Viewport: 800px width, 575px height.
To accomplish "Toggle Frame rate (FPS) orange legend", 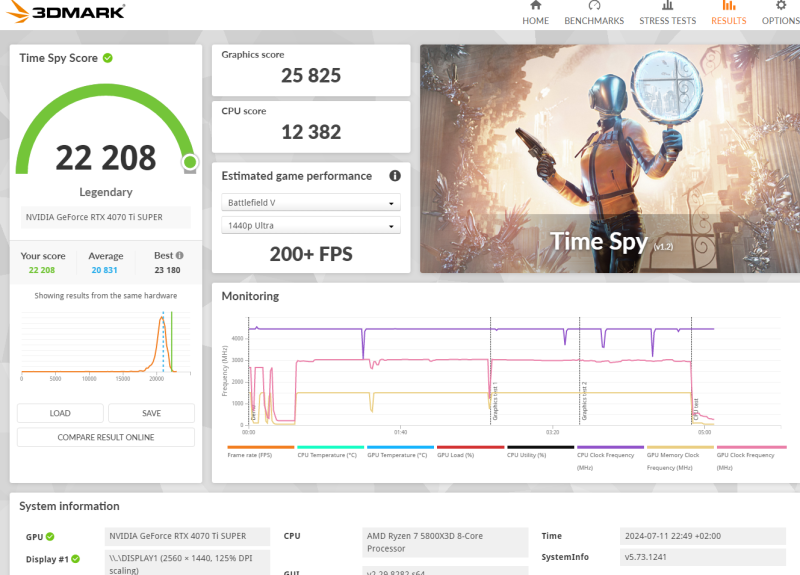I will [x=260, y=452].
